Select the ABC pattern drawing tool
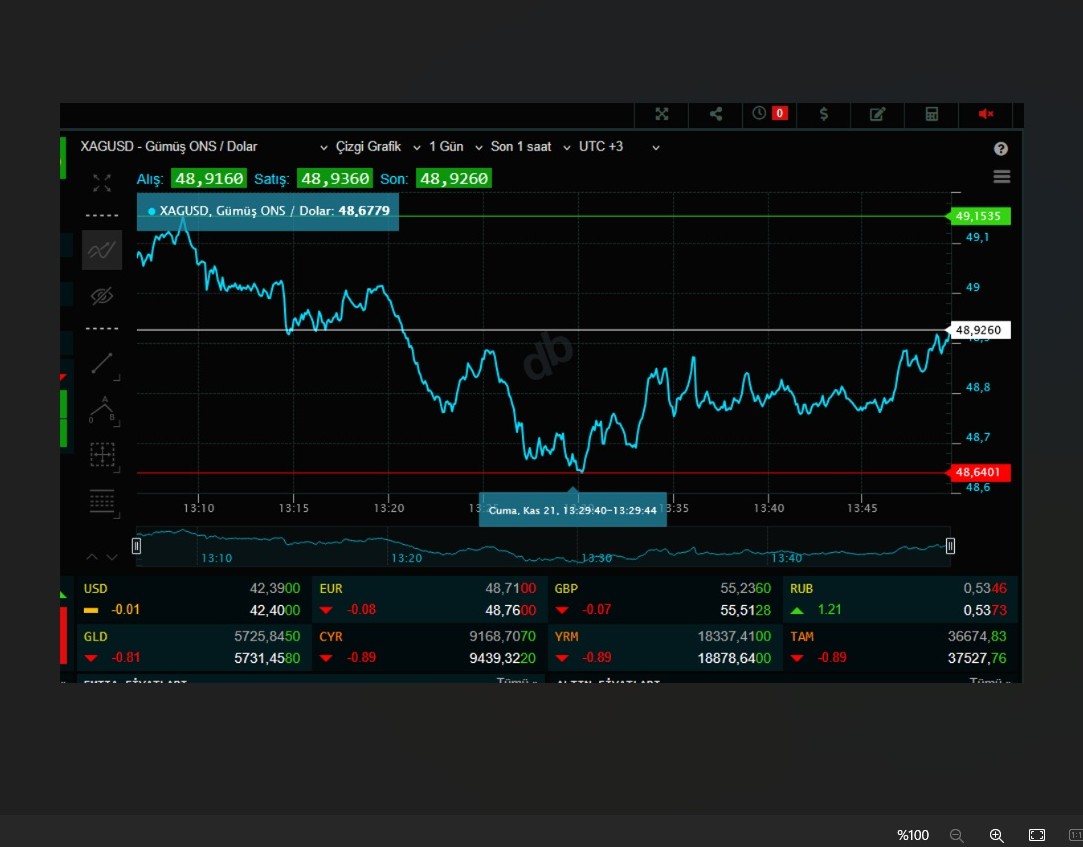The image size is (1083, 847). click(102, 409)
